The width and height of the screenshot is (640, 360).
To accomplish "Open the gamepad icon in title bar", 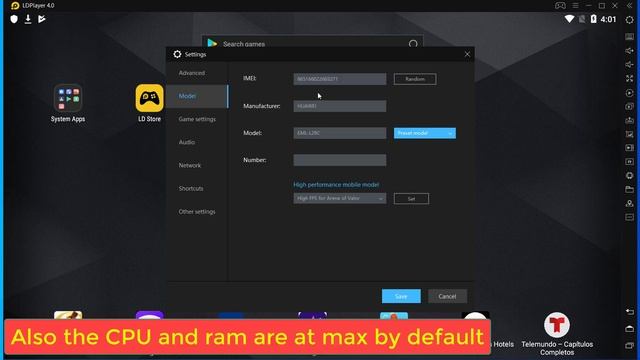I will click(x=560, y=6).
